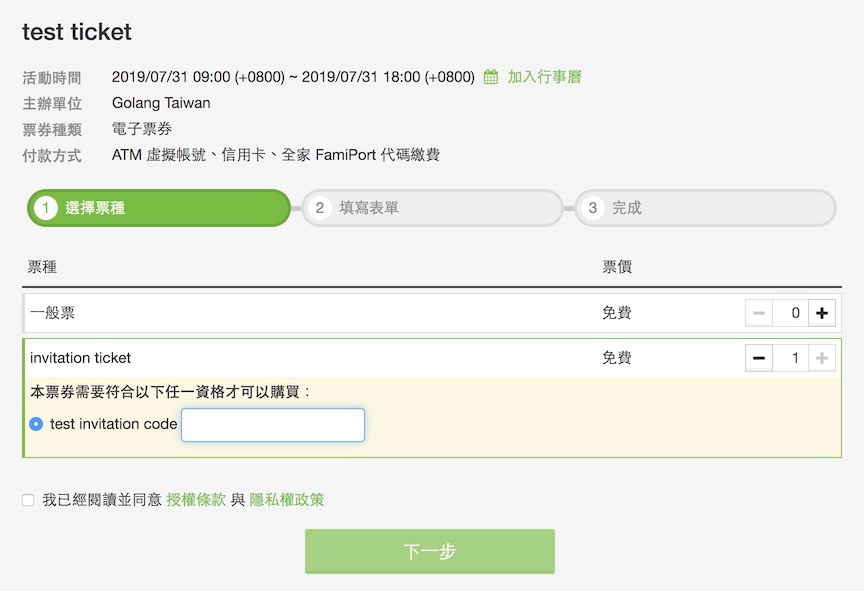Viewport: 864px width, 591px height.
Task: Select step 3 完成 tab
Action: 705,208
